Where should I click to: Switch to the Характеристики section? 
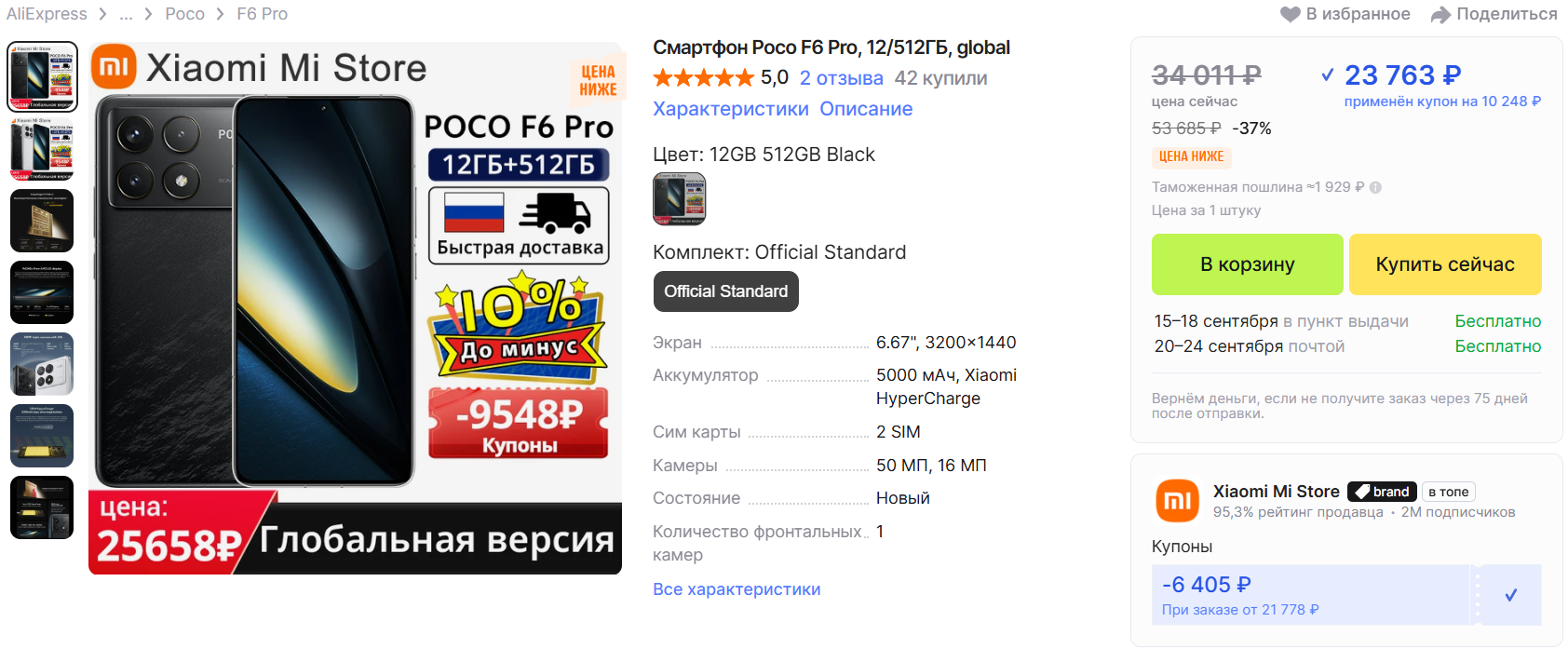pyautogui.click(x=731, y=109)
